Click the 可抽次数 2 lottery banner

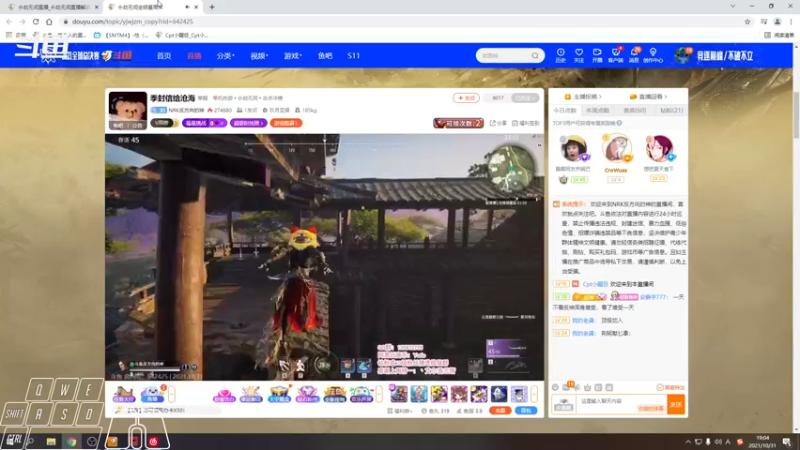click(x=458, y=123)
